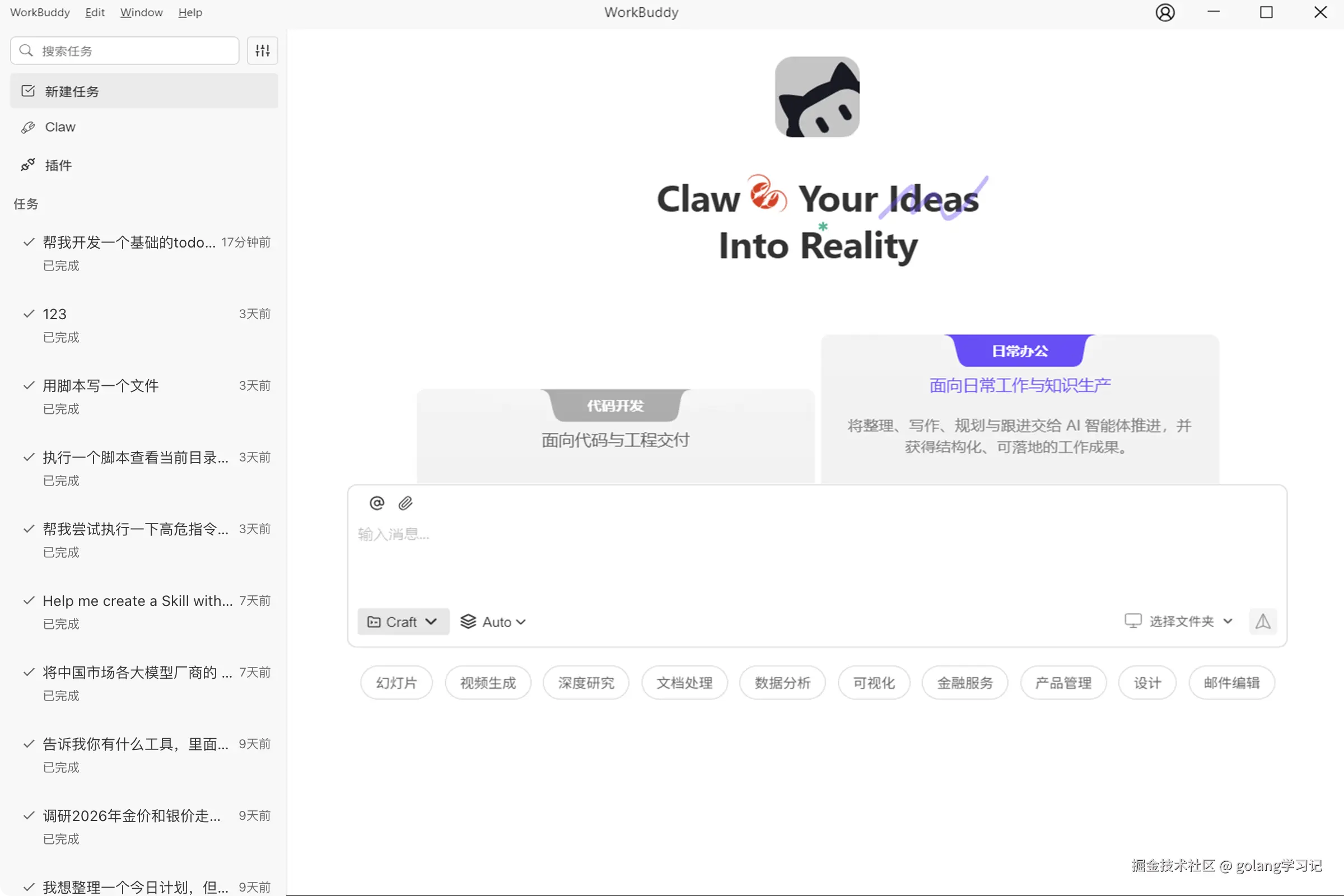Viewport: 1344px width, 896px height.
Task: Click the 深度研究 suggestion chip
Action: click(x=586, y=682)
